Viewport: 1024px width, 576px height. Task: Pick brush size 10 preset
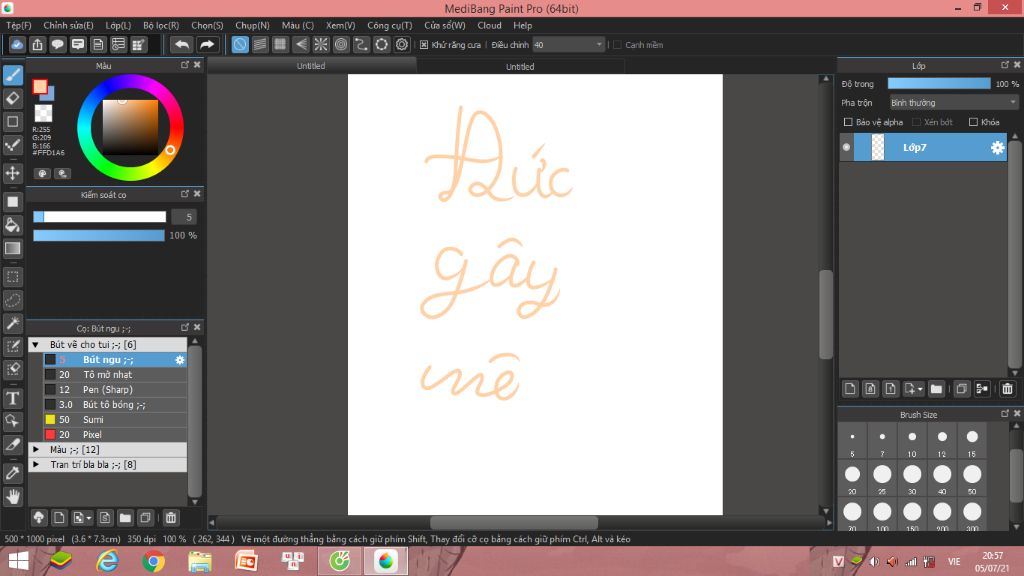(912, 443)
